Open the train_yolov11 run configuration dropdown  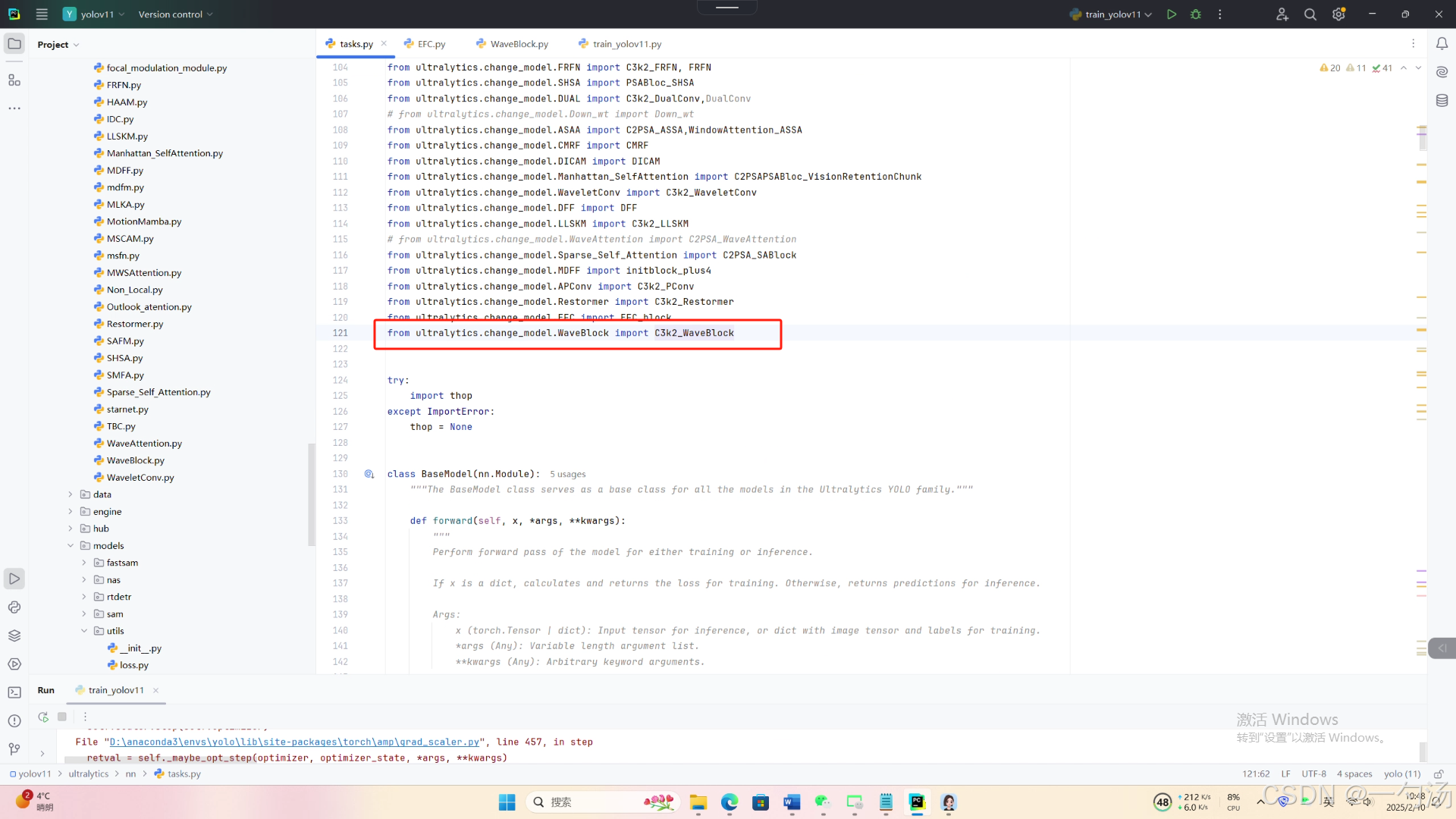click(x=1112, y=14)
